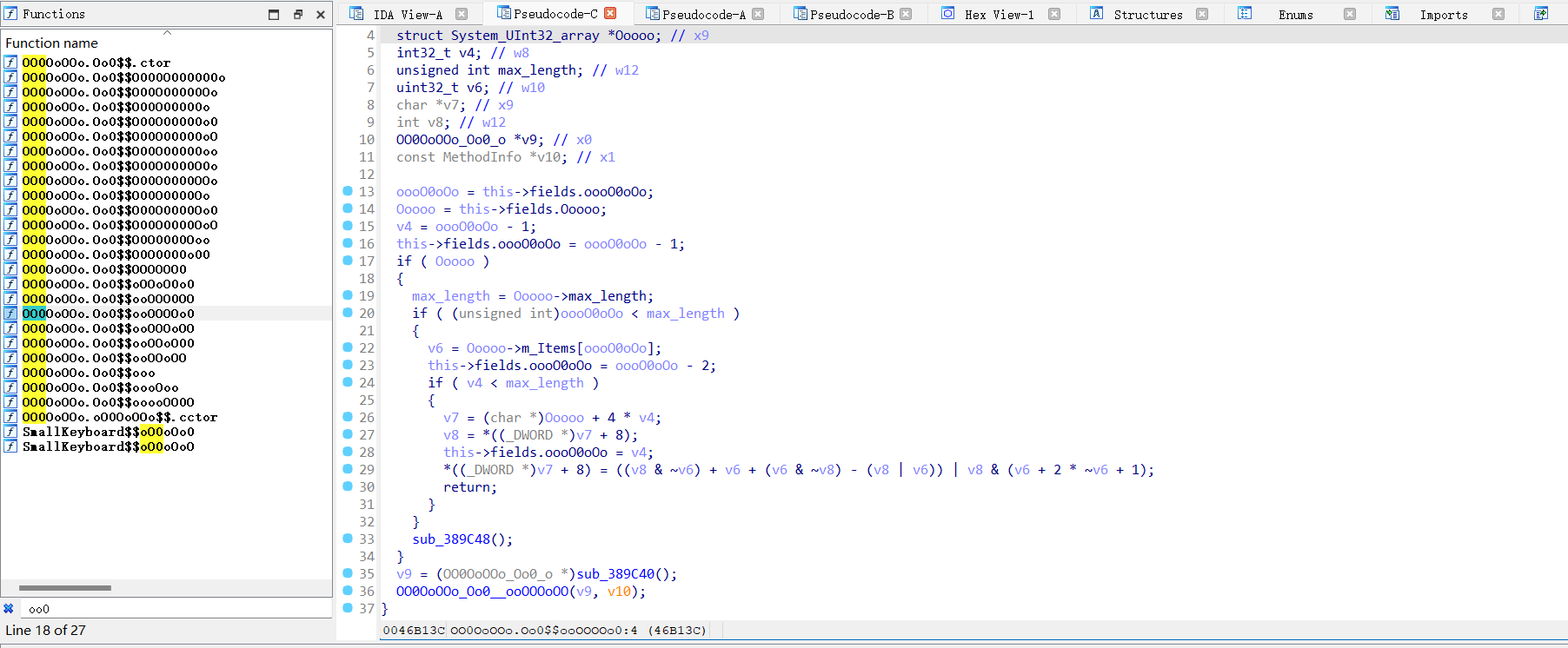This screenshot has height=648, width=1568.
Task: Follow 0000o00o_0o0__oo0000o0 call on line 36
Action: click(x=482, y=591)
